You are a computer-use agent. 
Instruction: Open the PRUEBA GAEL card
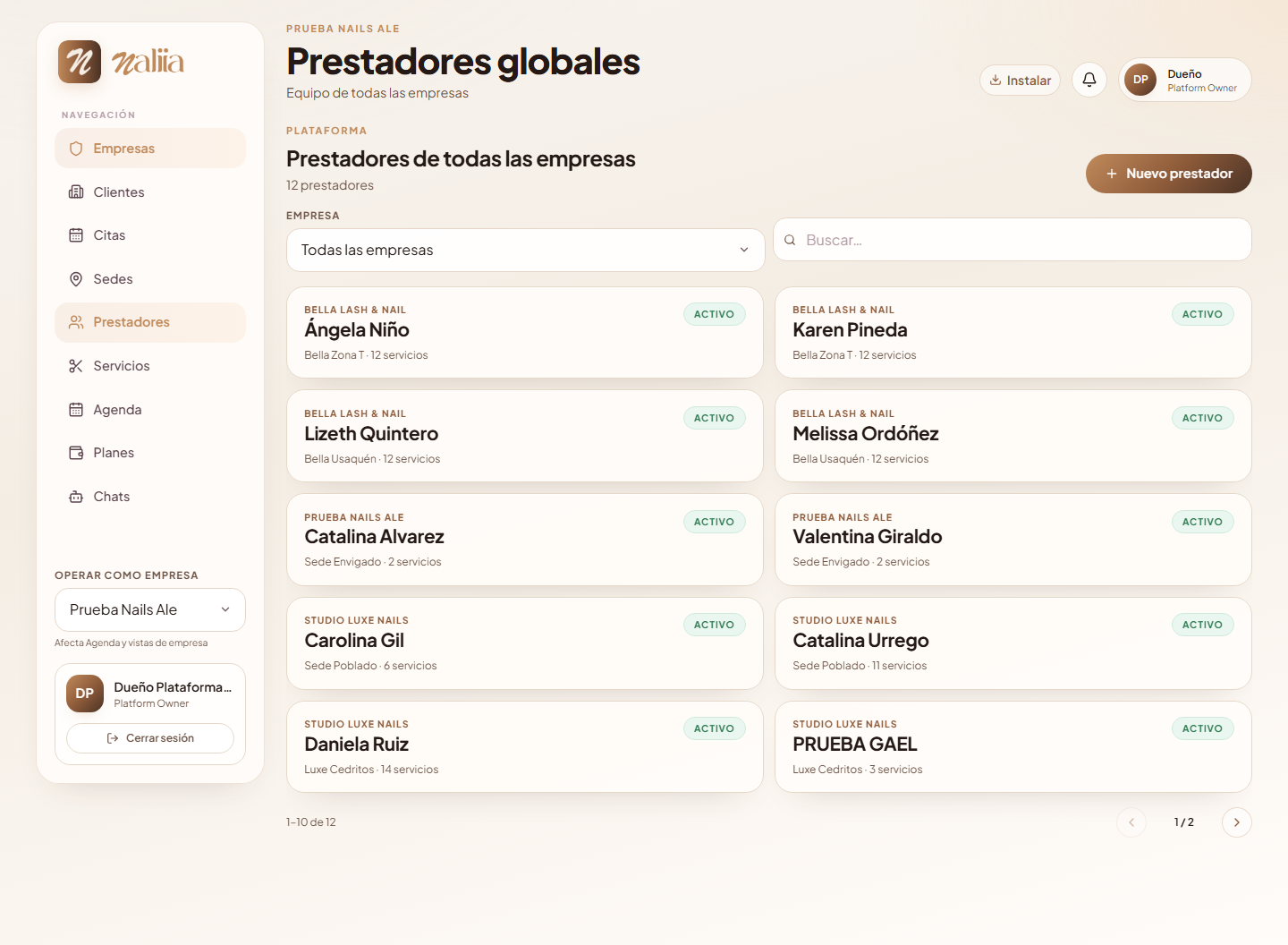click(1013, 747)
